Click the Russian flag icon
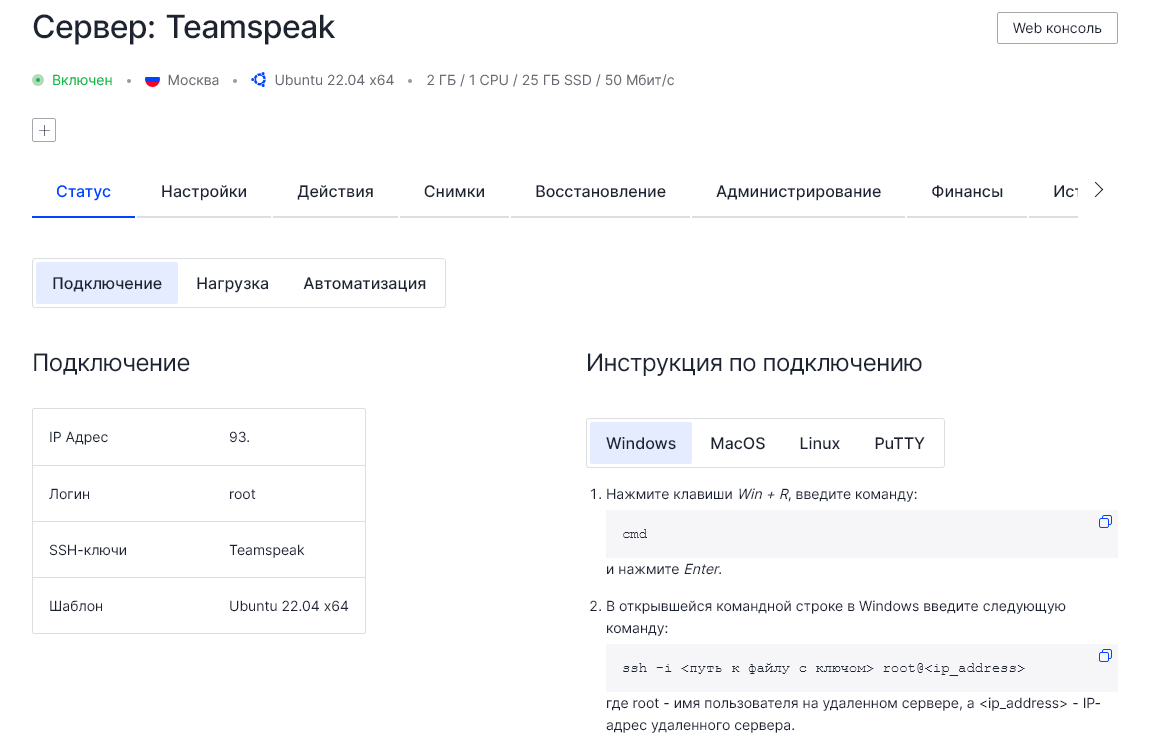The width and height of the screenshot is (1149, 746). click(153, 80)
